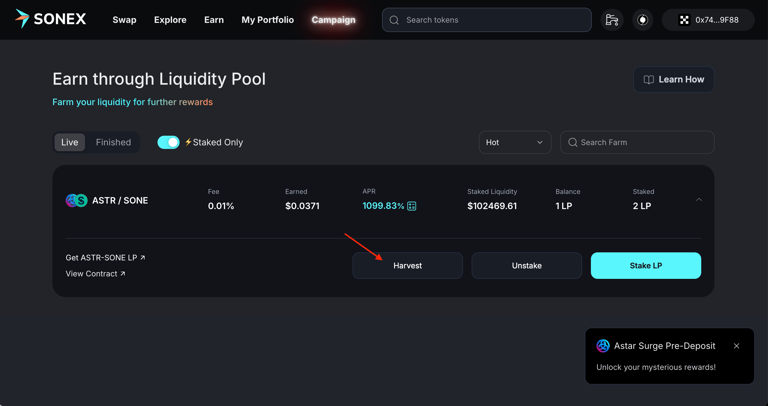The height and width of the screenshot is (406, 768).
Task: Click the ASTR / SONE token pair icon
Action: [76, 200]
